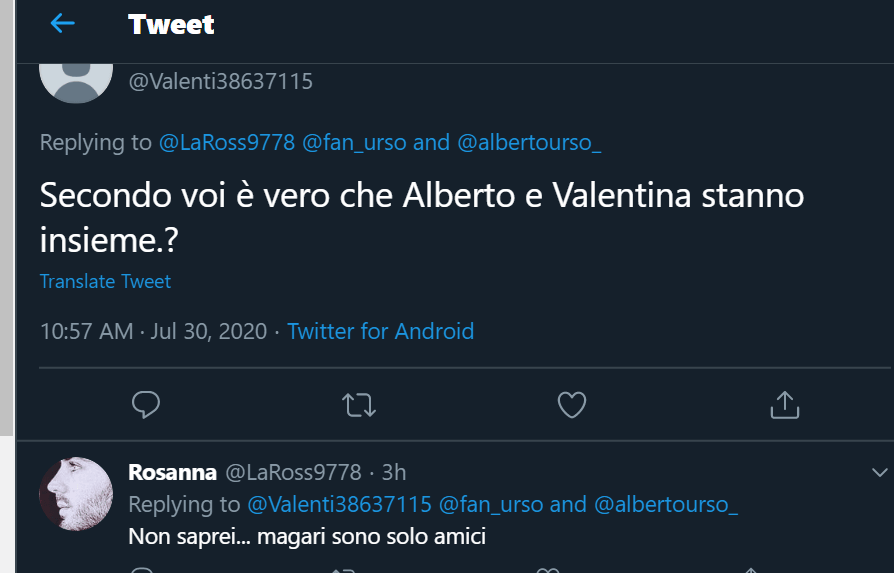This screenshot has width=894, height=573.
Task: Reply to the main tweet
Action: pyautogui.click(x=146, y=404)
